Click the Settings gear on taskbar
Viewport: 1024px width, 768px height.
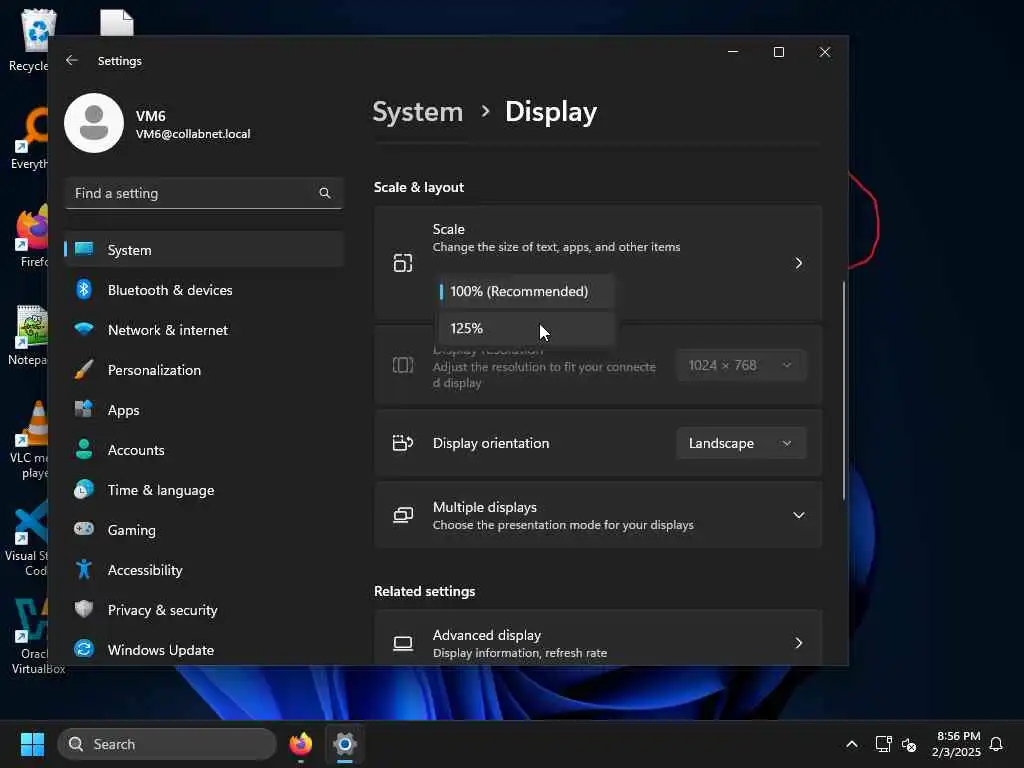point(345,744)
